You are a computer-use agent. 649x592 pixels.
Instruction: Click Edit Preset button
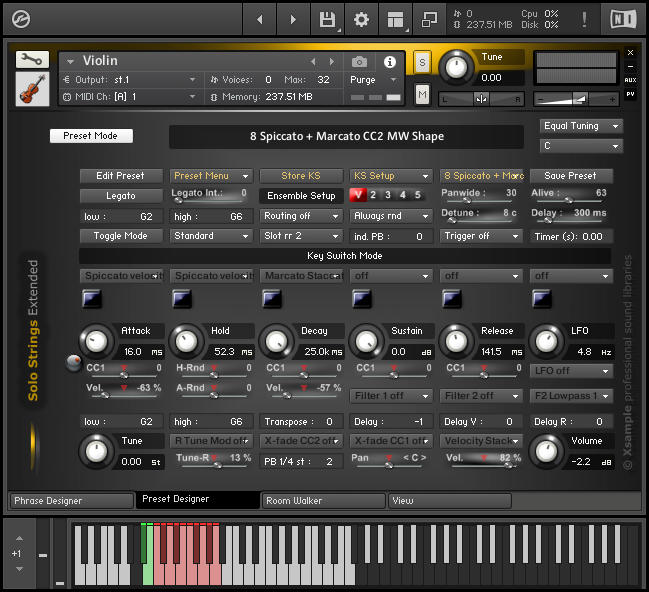point(121,176)
